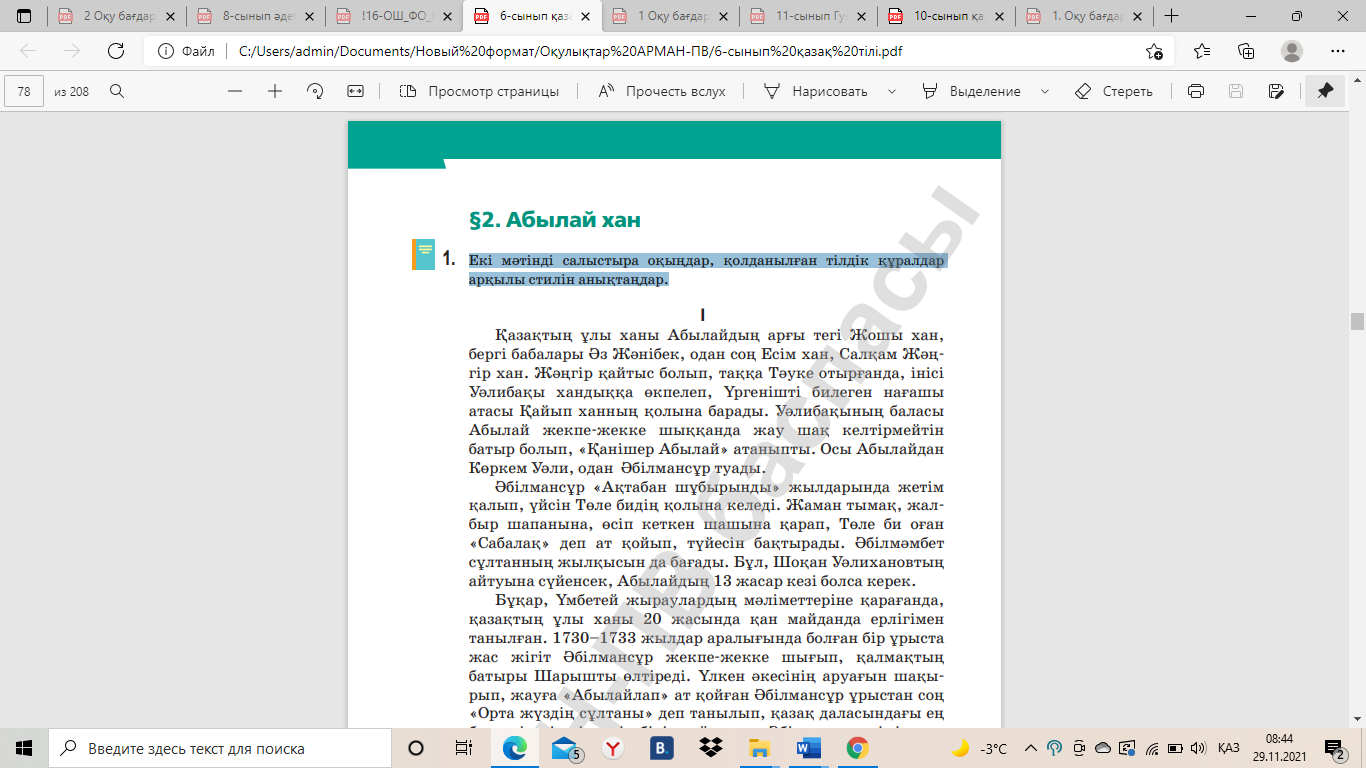Select the "11-сынып Гум" tab
Screen dimensions: 1366x768
pyautogui.click(x=808, y=16)
